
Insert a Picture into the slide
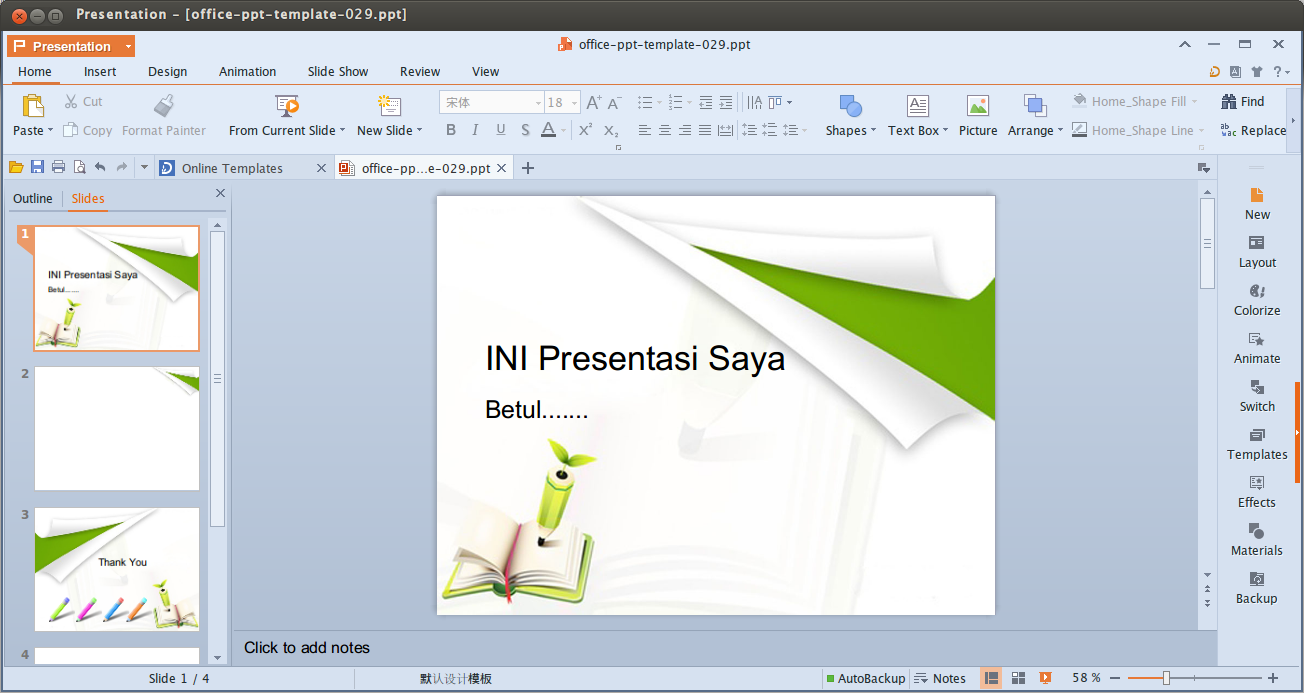point(977,116)
